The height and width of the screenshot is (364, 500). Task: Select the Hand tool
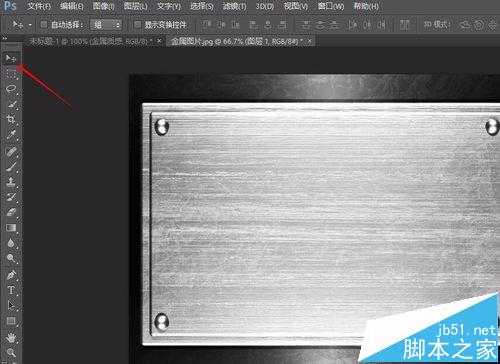click(11, 338)
